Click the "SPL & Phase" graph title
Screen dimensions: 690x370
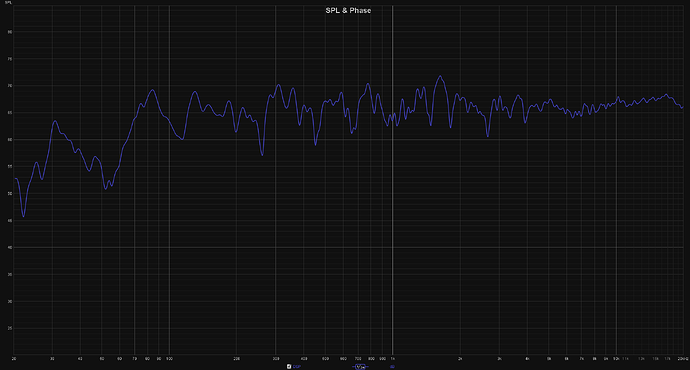(348, 11)
